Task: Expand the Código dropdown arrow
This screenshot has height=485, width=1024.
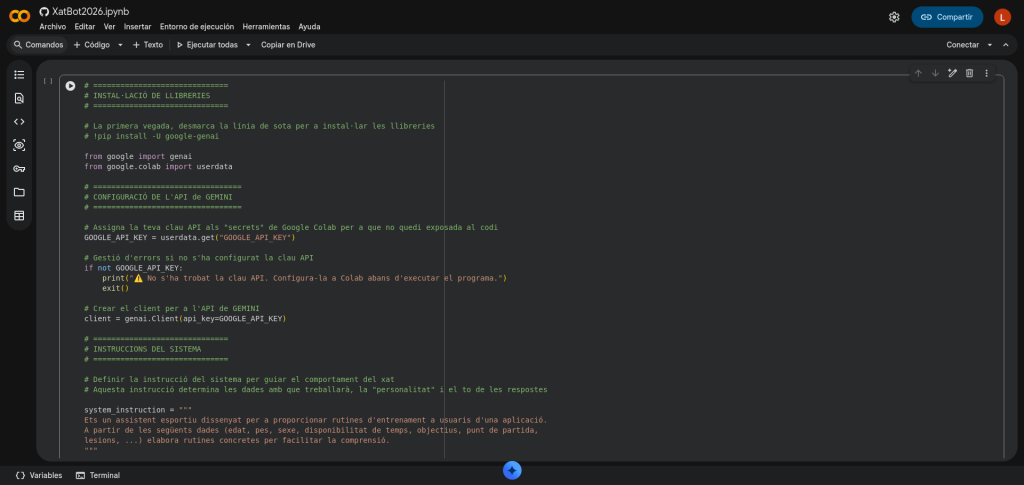Action: tap(120, 45)
